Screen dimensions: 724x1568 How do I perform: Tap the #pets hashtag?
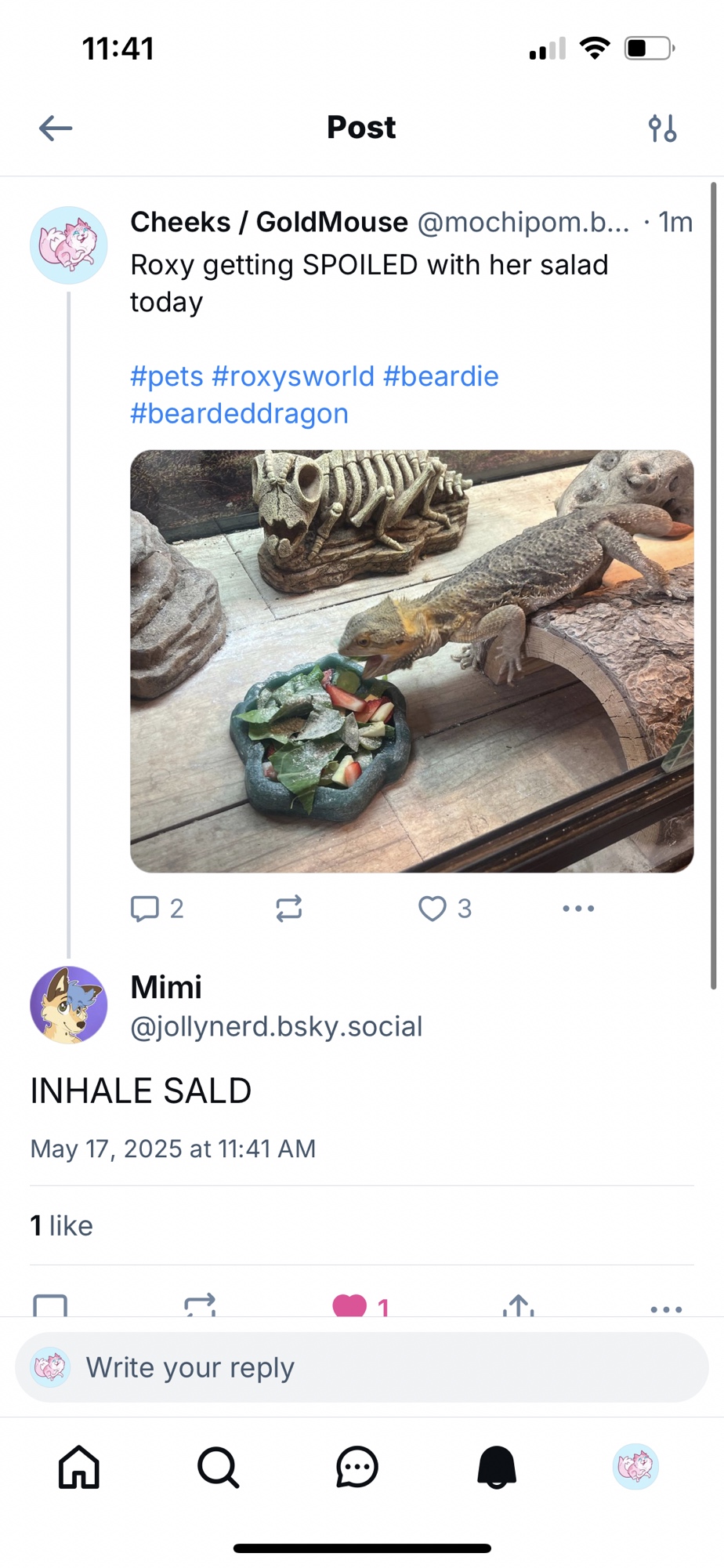click(166, 376)
